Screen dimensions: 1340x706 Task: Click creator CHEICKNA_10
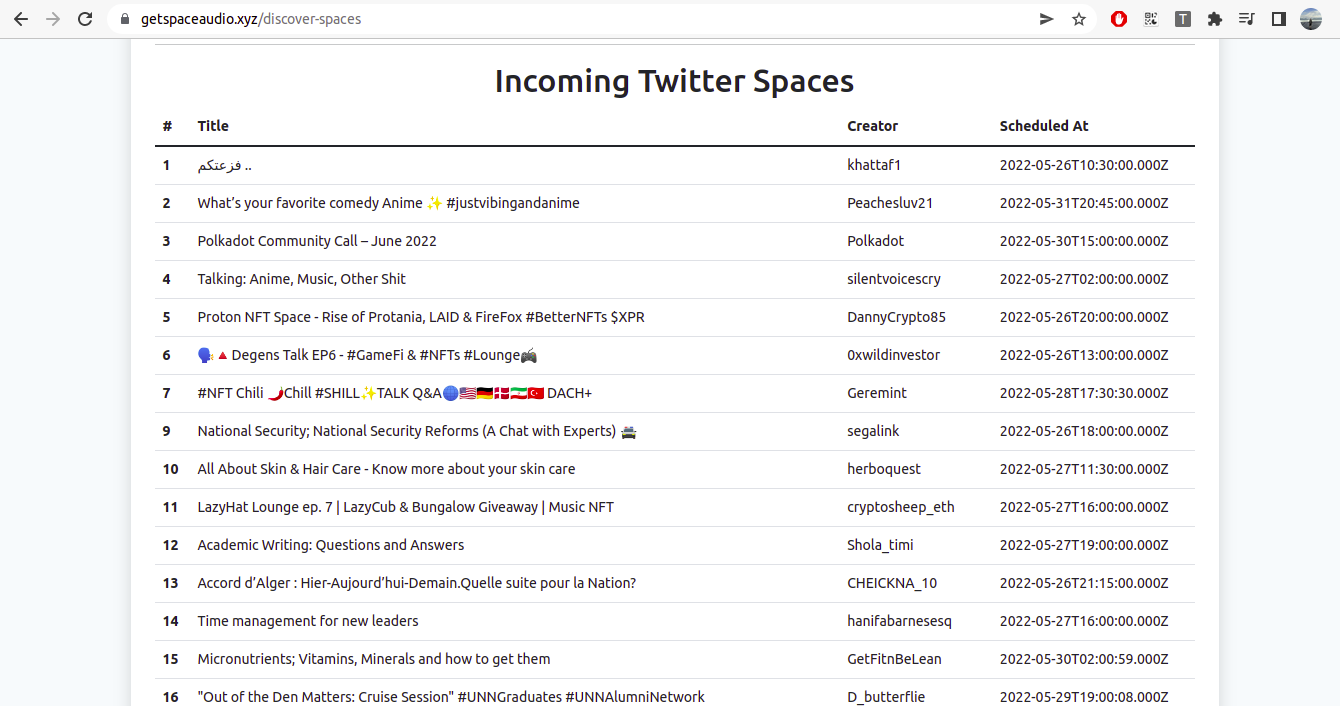tap(892, 583)
